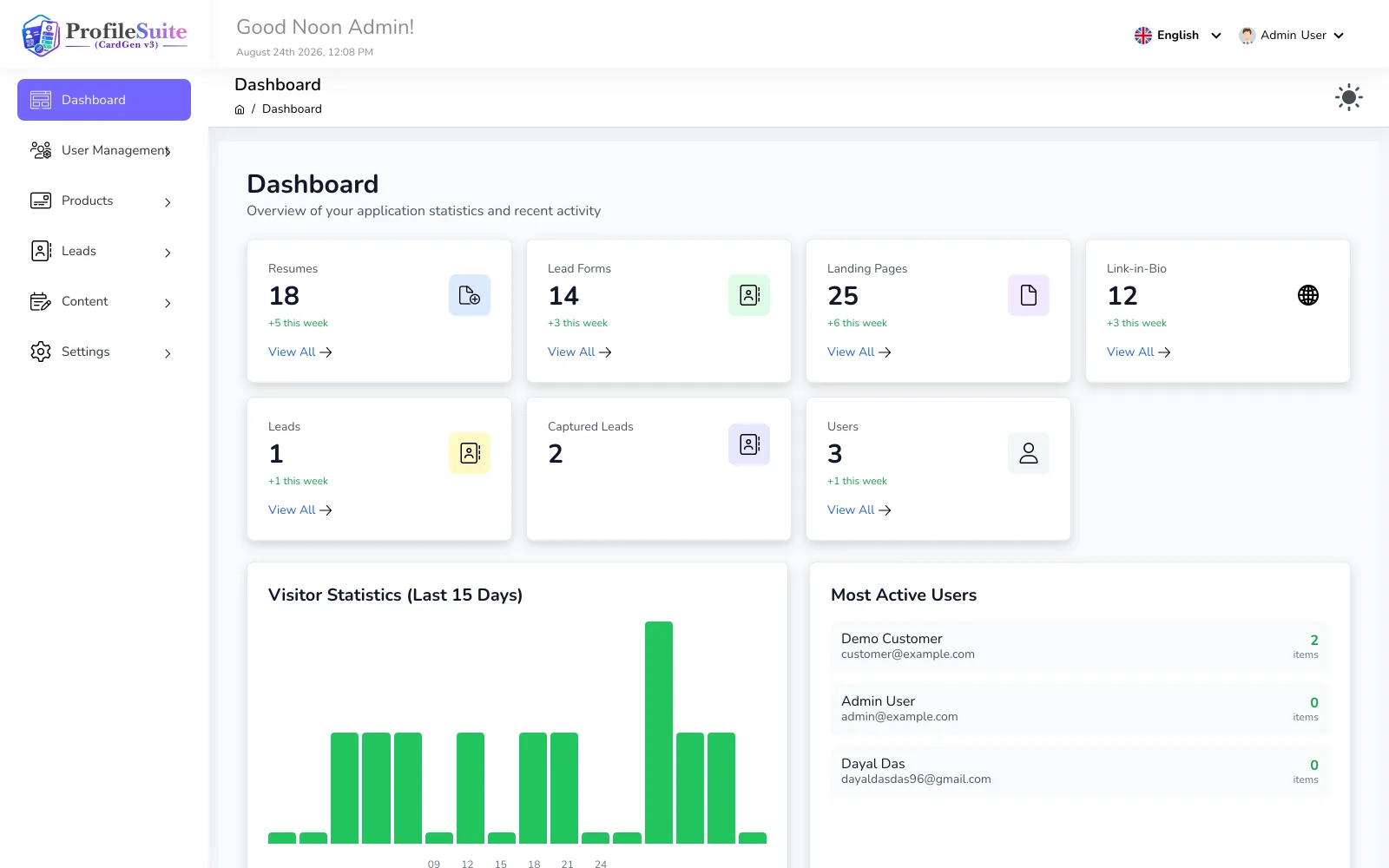Click the 'Good Noon Admin!' greeting

click(x=326, y=27)
